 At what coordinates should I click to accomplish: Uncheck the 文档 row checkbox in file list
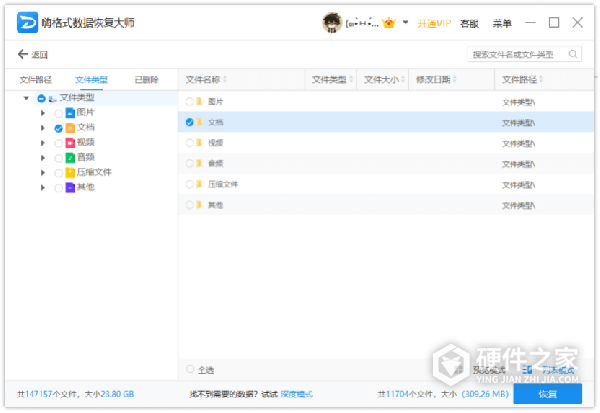(189, 122)
